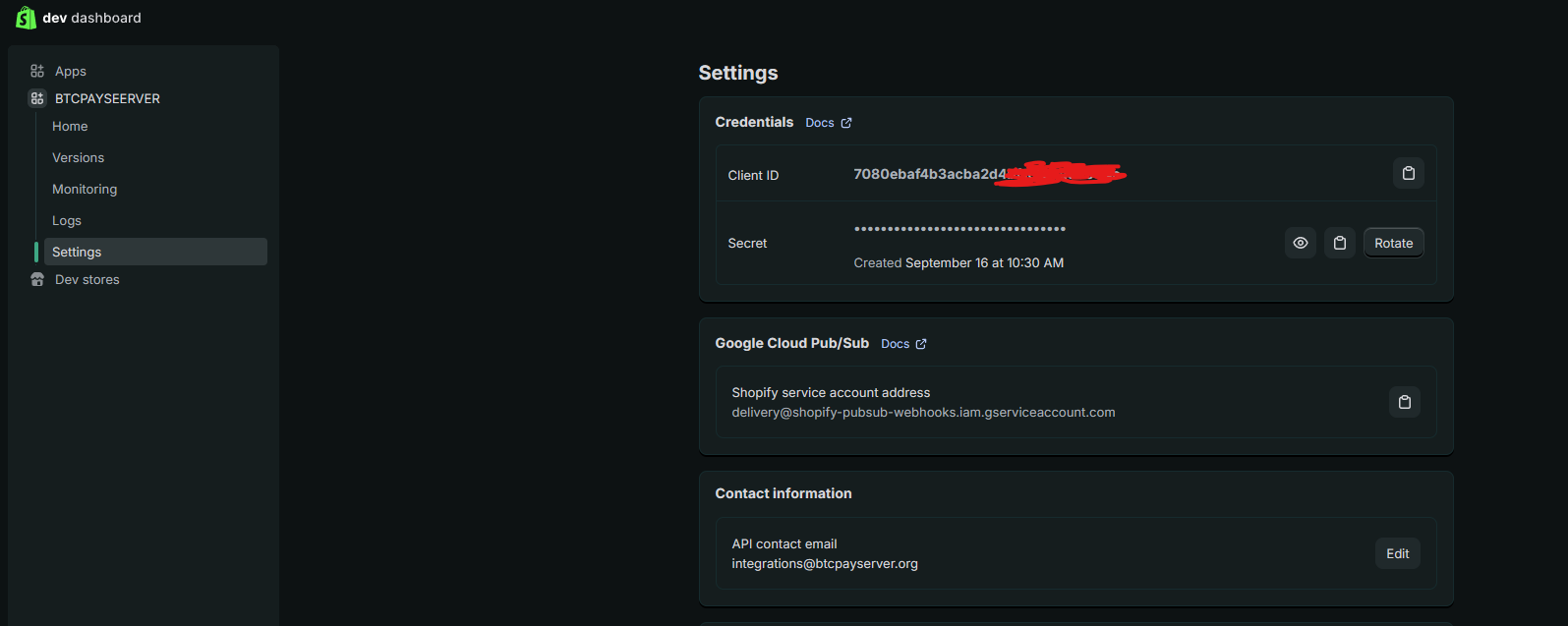Collapse the Apps section in sidebar
Image resolution: width=1568 pixels, height=626 pixels.
click(x=70, y=70)
